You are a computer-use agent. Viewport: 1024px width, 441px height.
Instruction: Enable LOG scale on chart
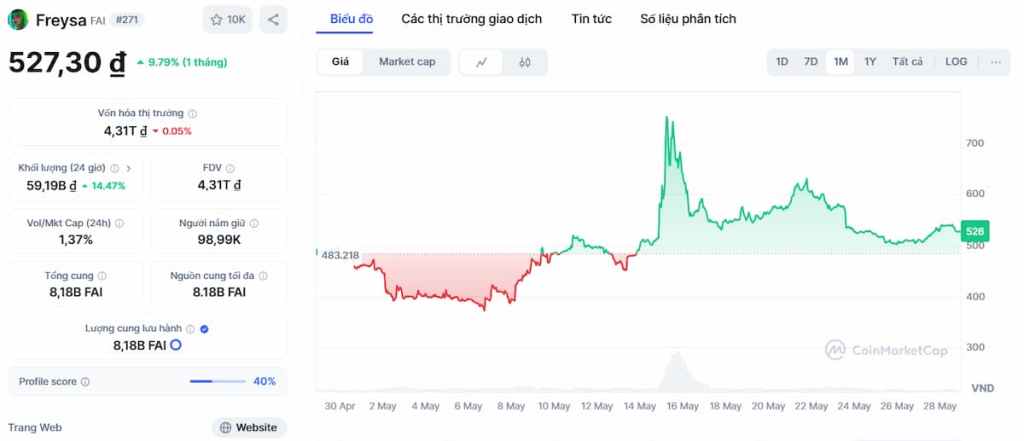[x=956, y=62]
